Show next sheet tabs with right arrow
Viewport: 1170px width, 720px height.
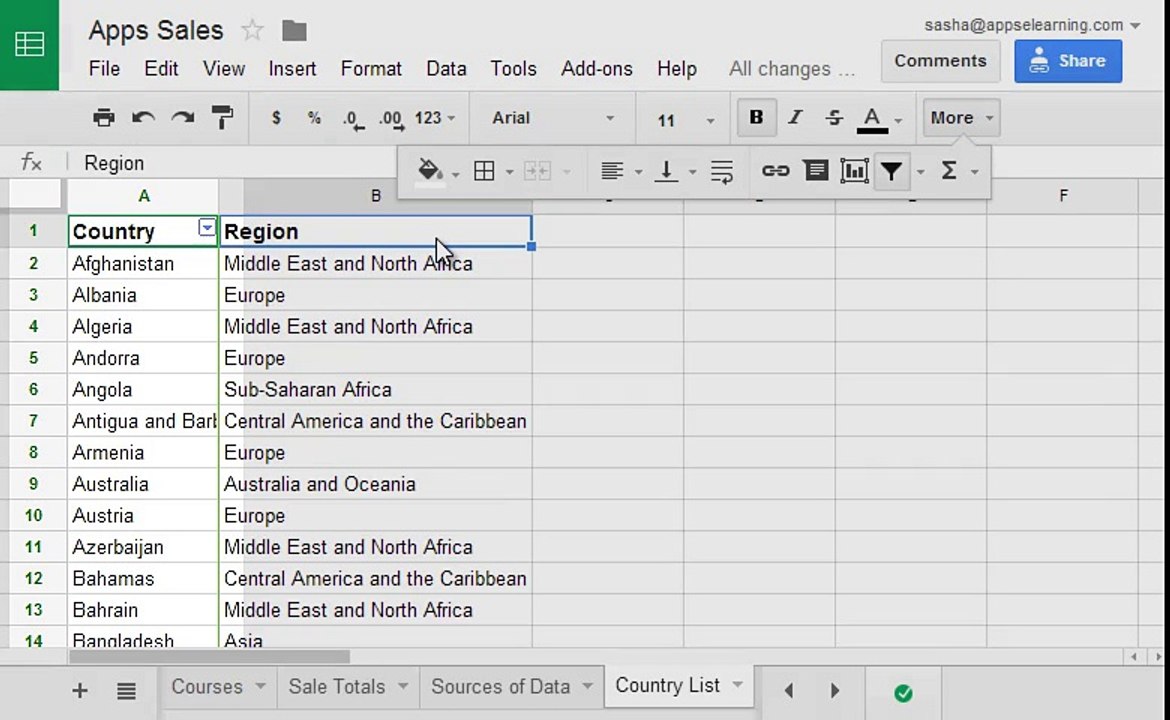835,691
